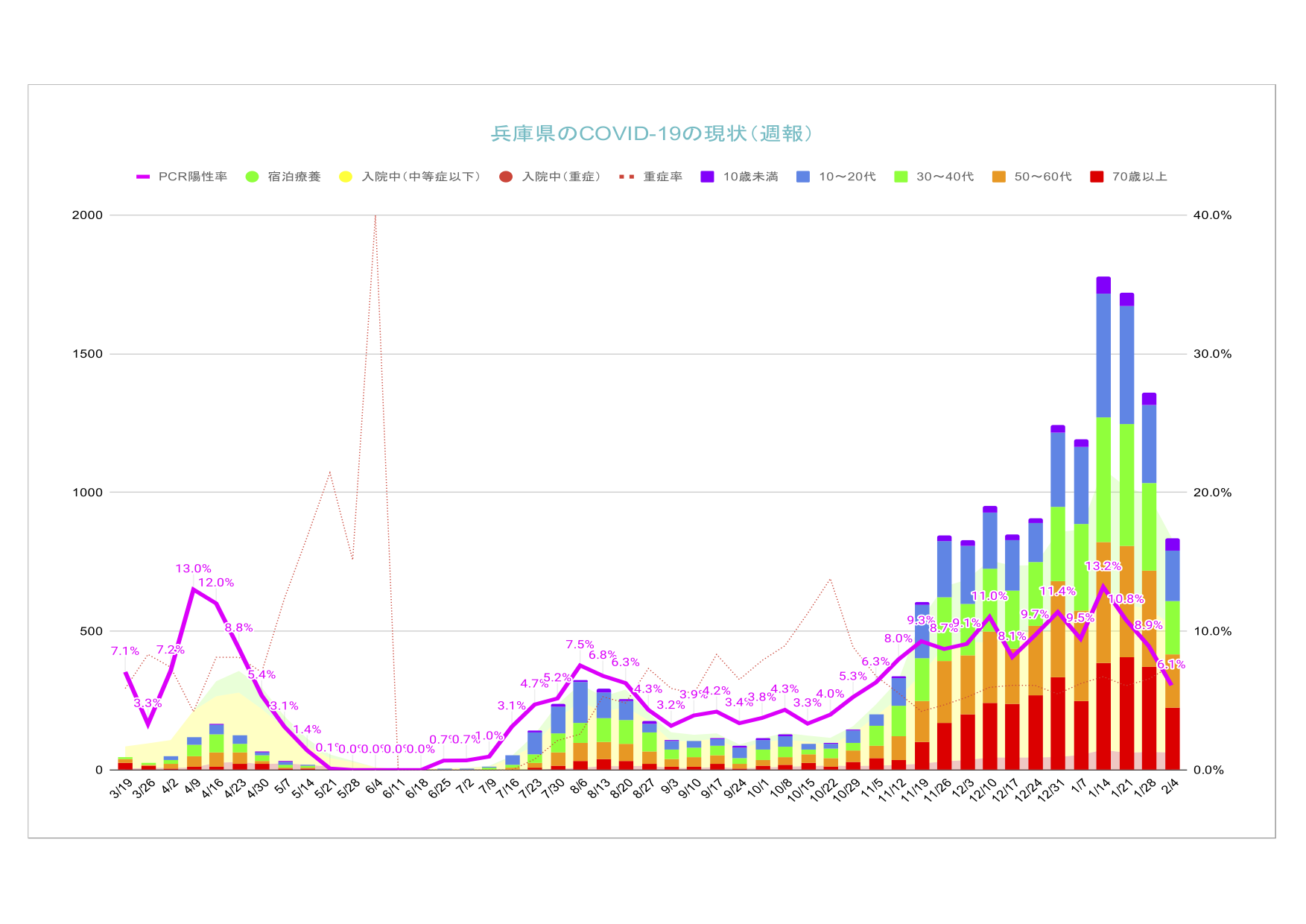Select the red 入院中（重症） legend circle
The height and width of the screenshot is (924, 1306).
coord(506,177)
